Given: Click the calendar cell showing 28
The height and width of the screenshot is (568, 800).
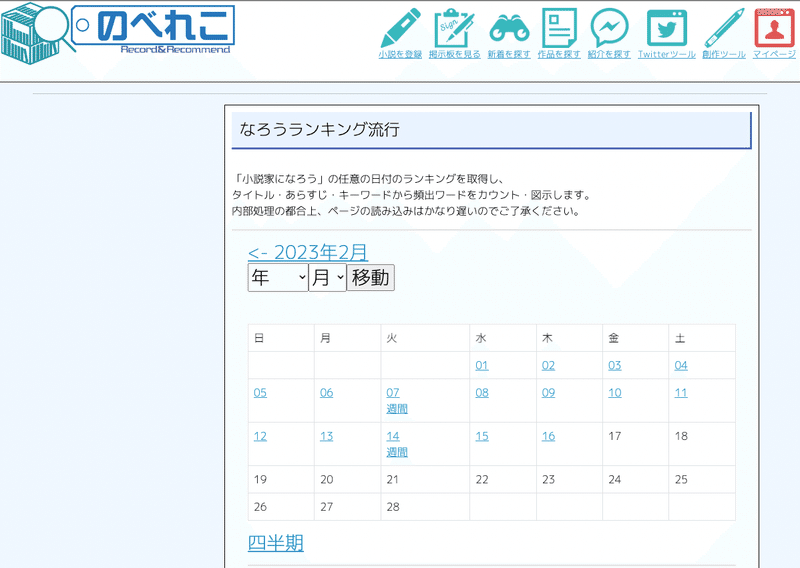Looking at the screenshot, I should point(424,507).
